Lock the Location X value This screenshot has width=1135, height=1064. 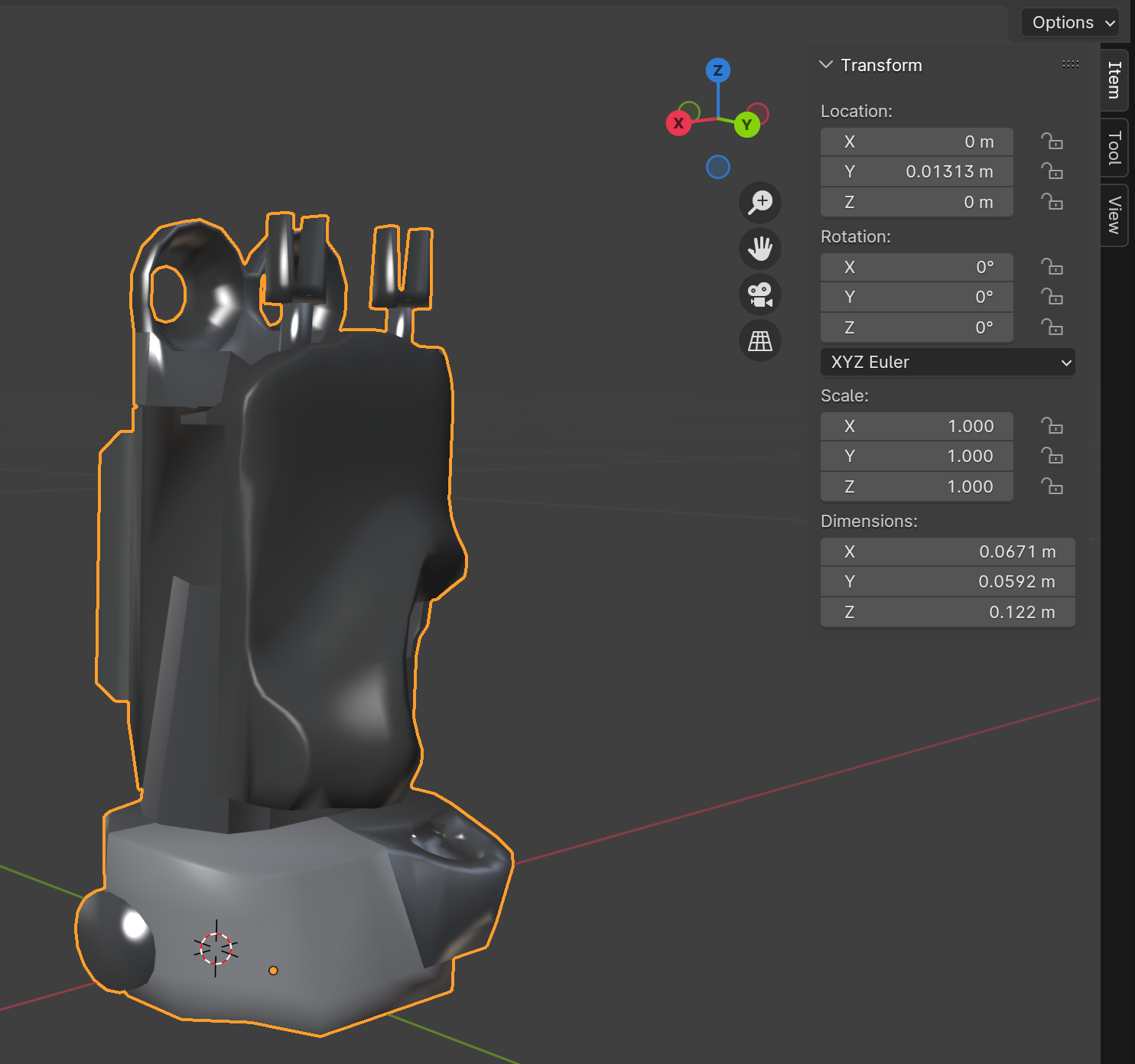point(1052,142)
